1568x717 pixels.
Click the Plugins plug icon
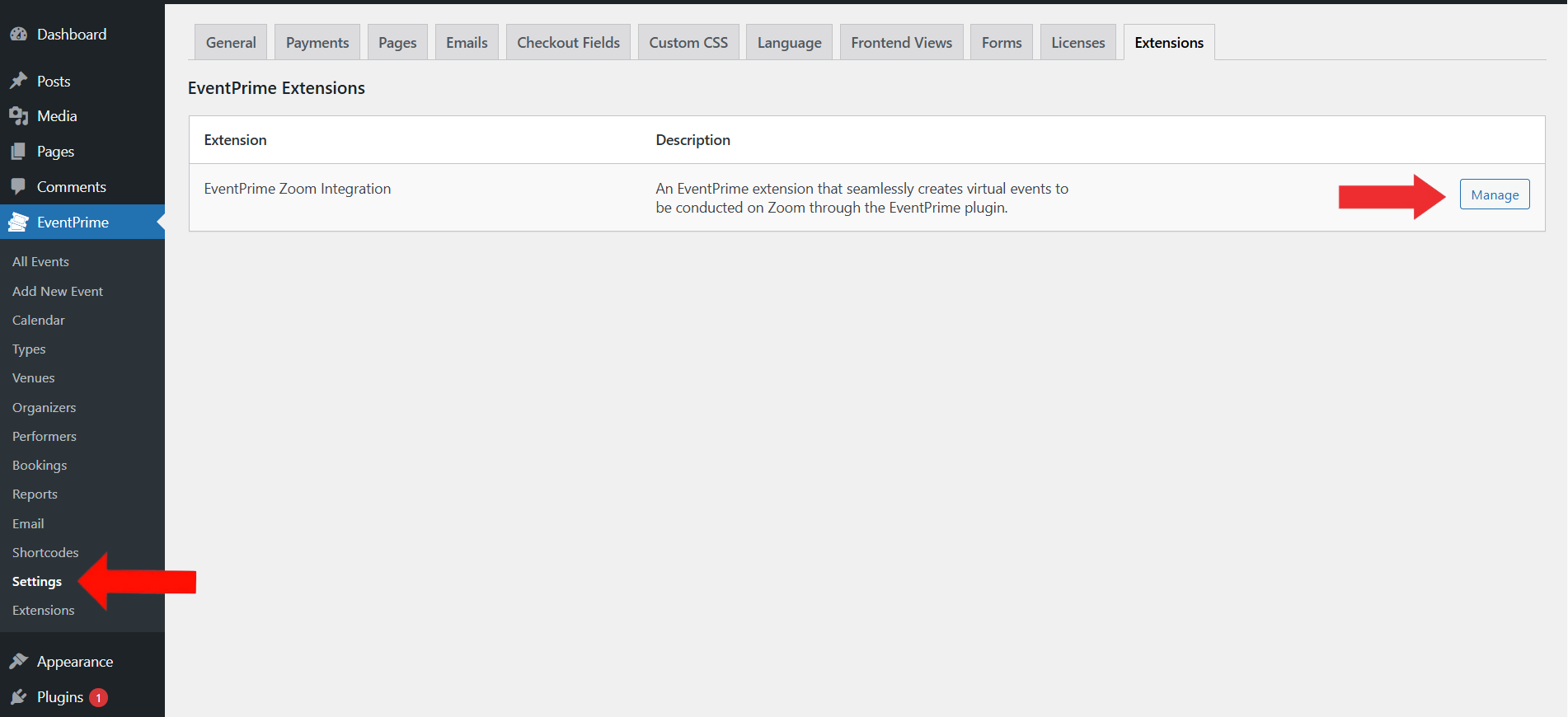(x=18, y=697)
